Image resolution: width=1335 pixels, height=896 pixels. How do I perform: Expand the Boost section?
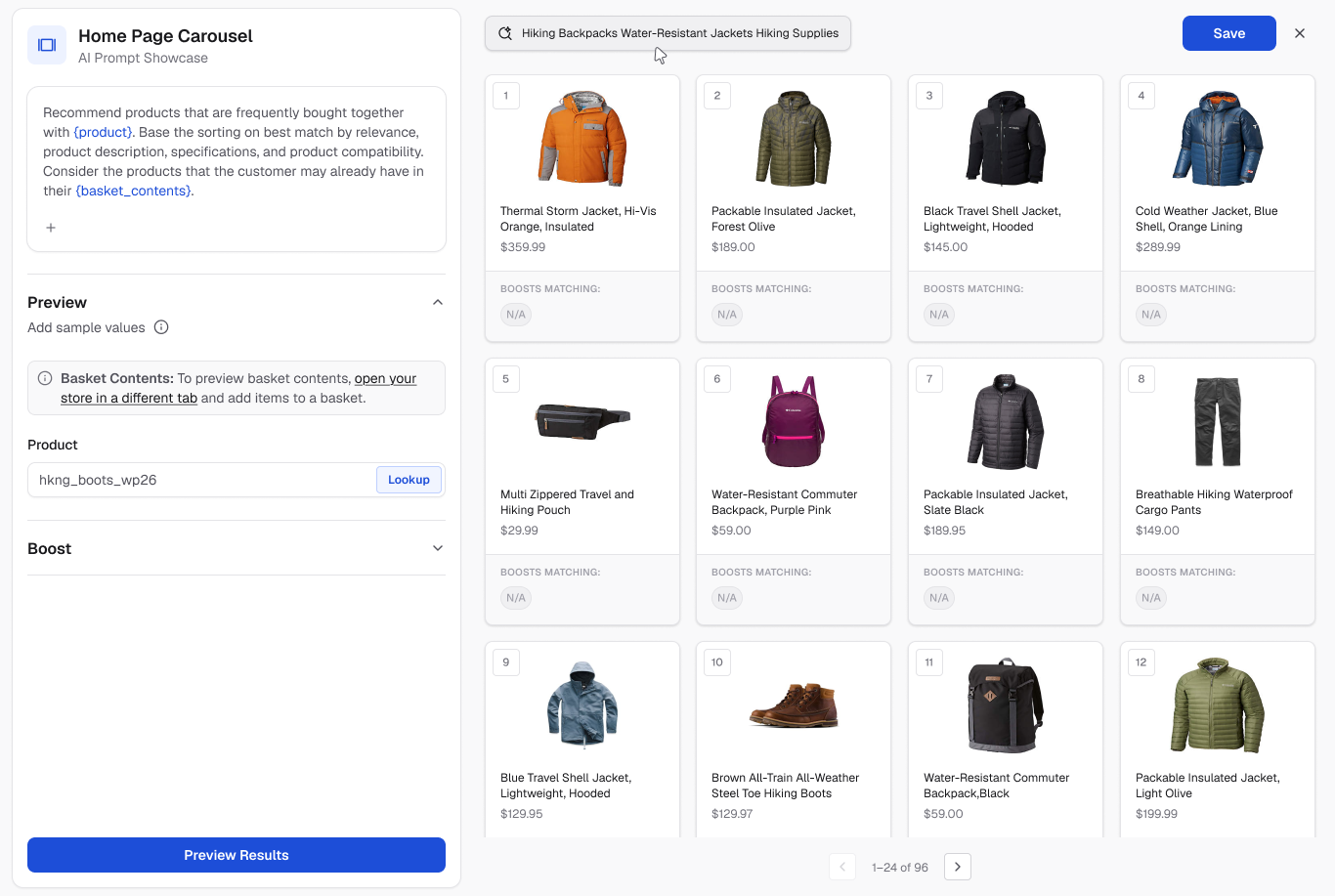(x=438, y=548)
